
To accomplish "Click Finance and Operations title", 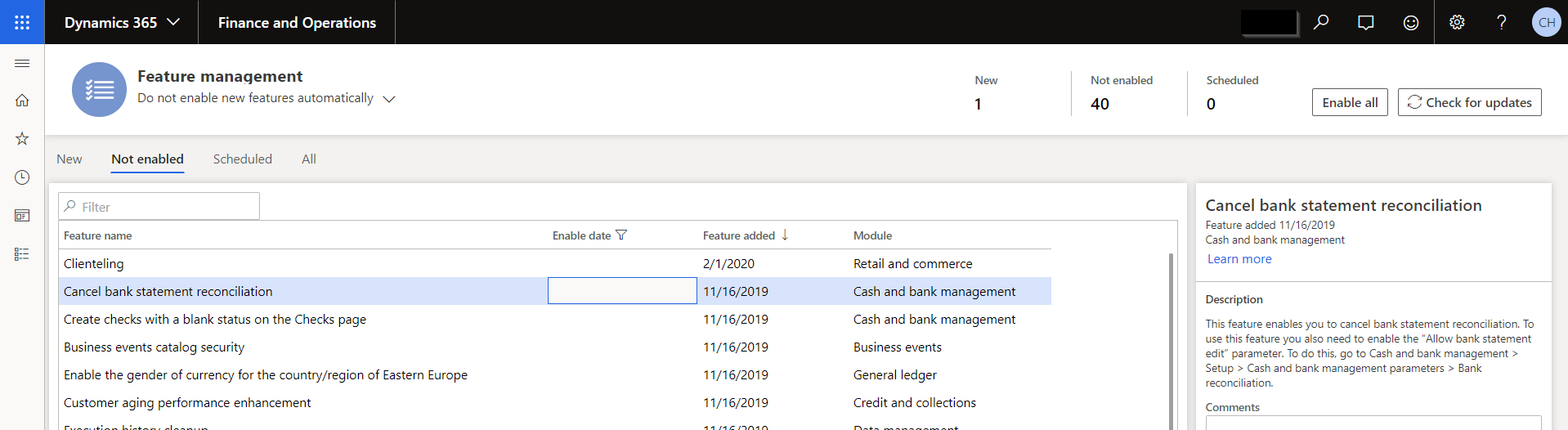I will tap(297, 22).
